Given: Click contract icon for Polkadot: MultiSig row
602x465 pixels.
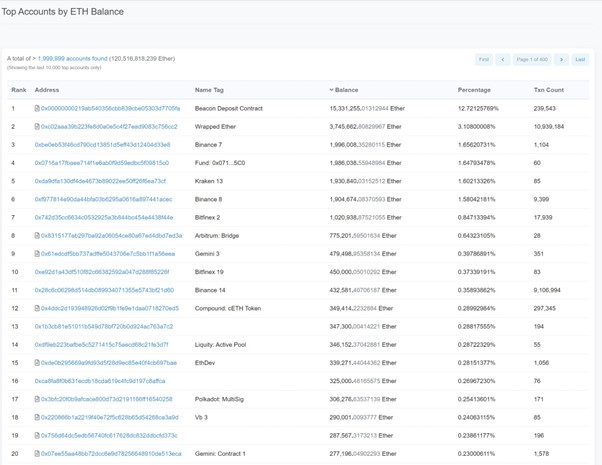Looking at the screenshot, I should point(37,399).
